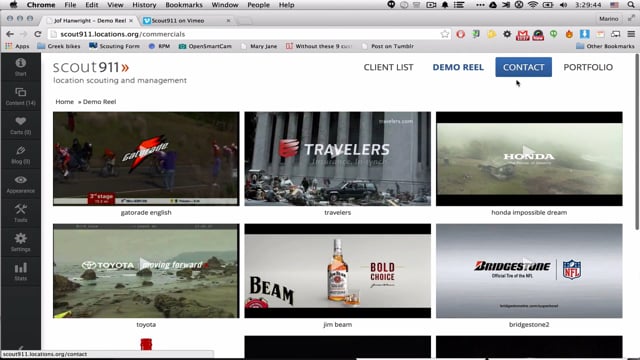This screenshot has width=640, height=360.
Task: Open the Post on Tumblr bookmark
Action: [x=388, y=46]
